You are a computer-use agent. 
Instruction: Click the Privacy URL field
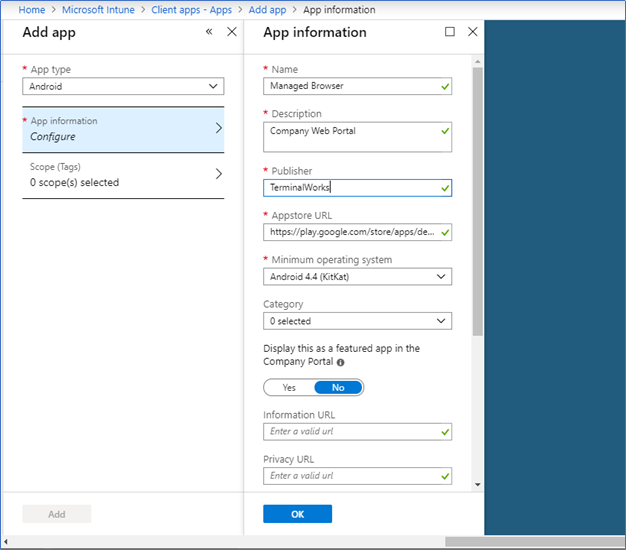coord(357,476)
